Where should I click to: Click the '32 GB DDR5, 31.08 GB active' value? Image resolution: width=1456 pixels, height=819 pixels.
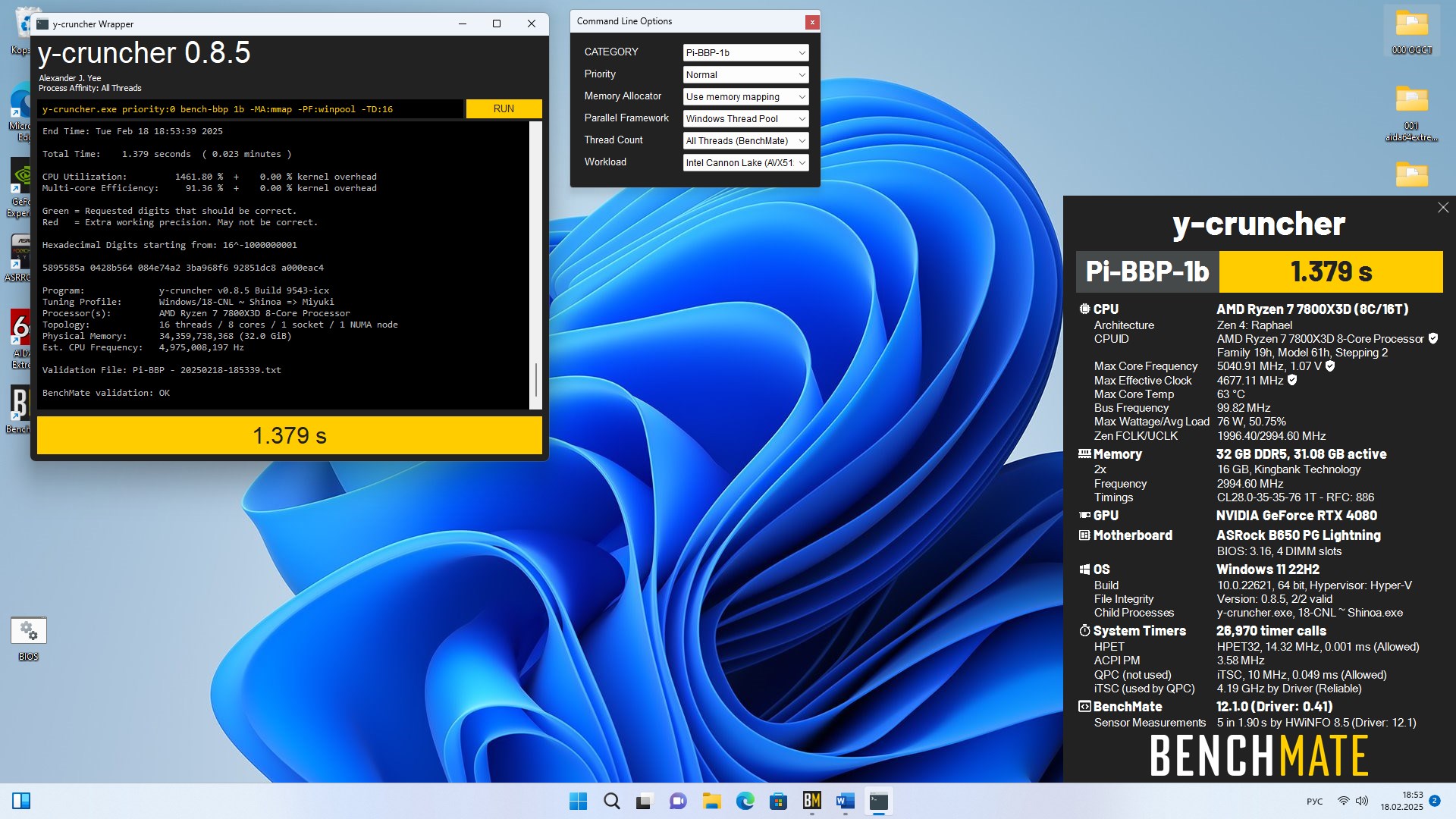tap(1301, 454)
